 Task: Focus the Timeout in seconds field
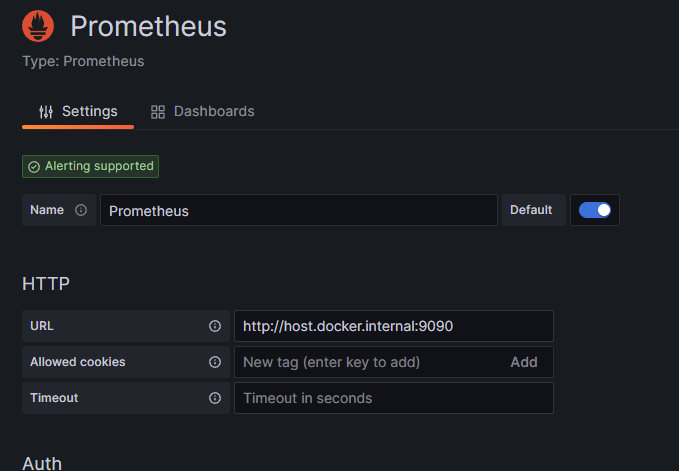click(x=392, y=398)
